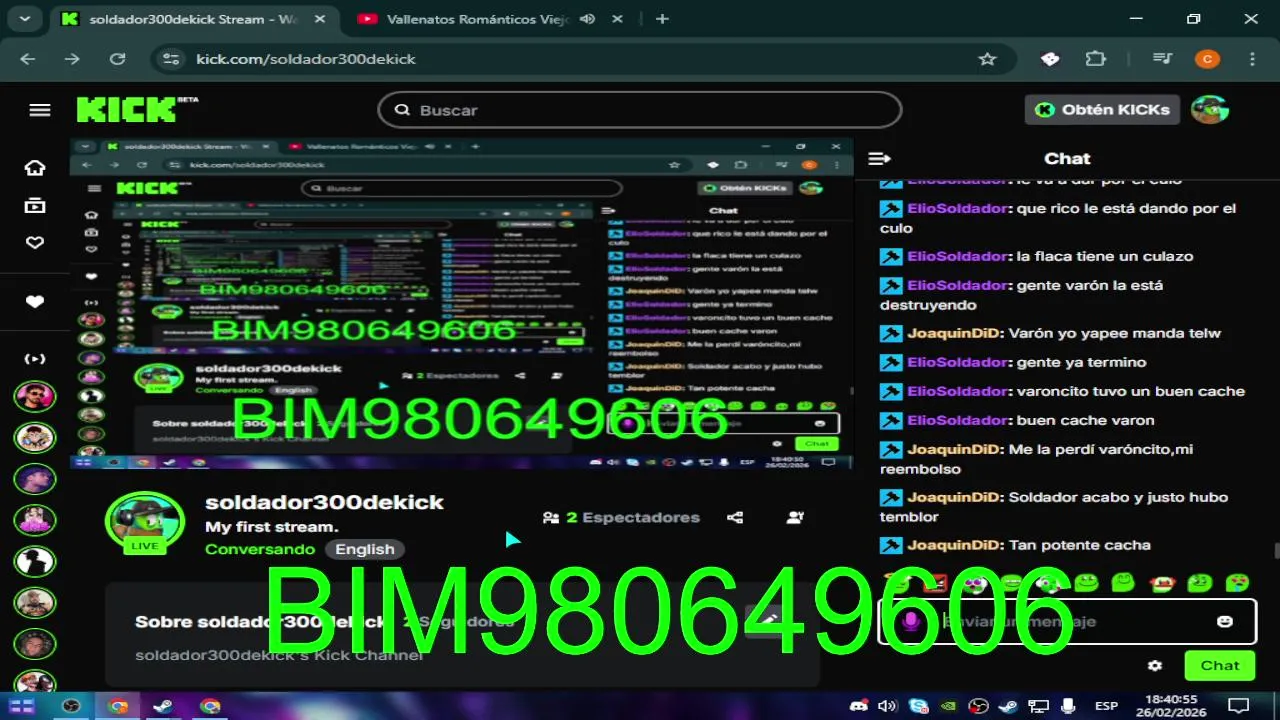Click the Obtén KICKs button
This screenshot has height=720, width=1280.
pos(1102,110)
